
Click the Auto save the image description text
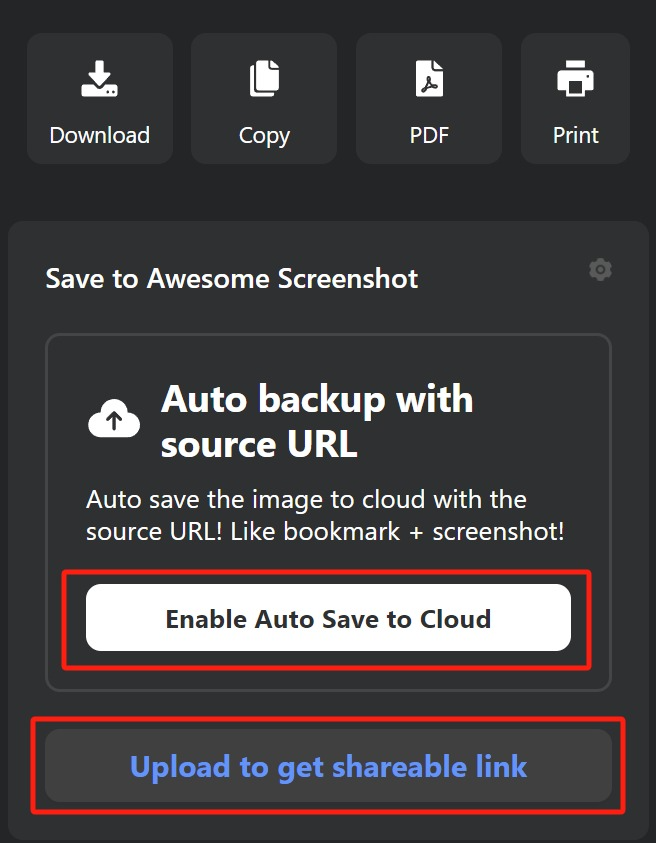click(x=325, y=515)
